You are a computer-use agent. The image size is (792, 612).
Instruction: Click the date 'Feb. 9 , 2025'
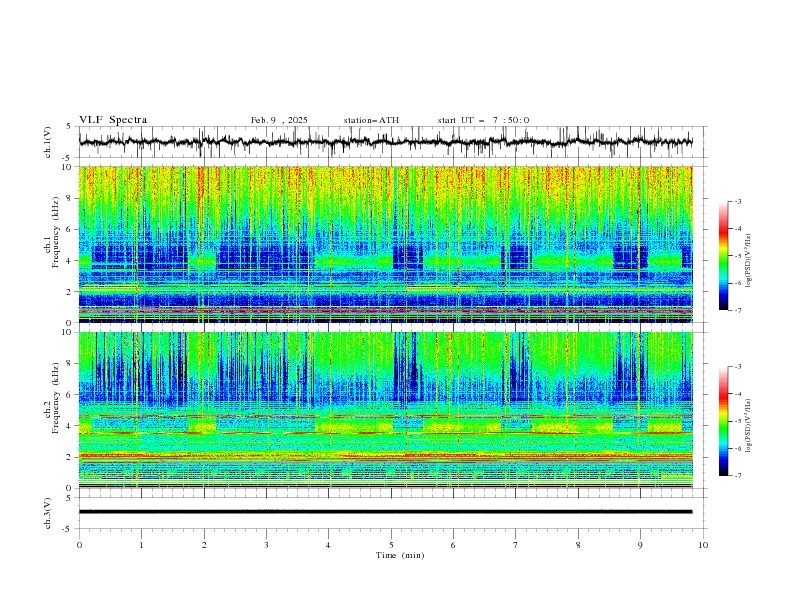click(x=279, y=120)
